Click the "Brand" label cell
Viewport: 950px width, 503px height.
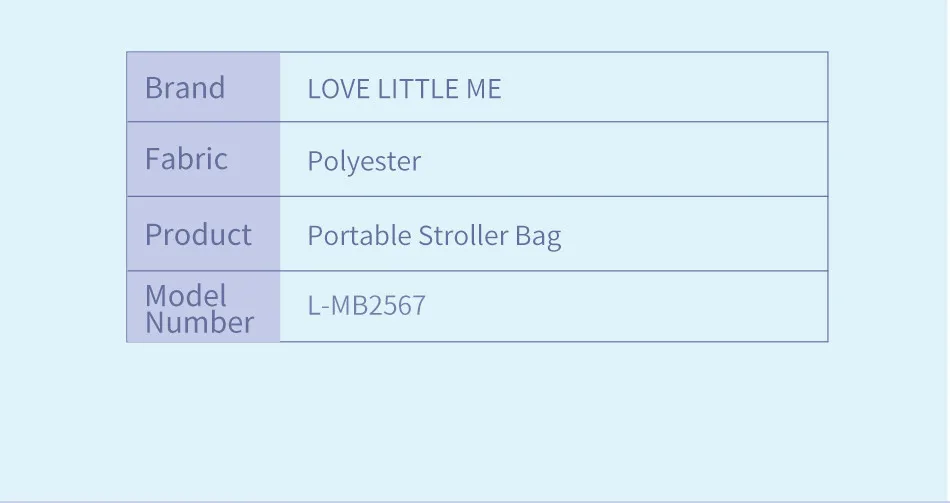[185, 88]
